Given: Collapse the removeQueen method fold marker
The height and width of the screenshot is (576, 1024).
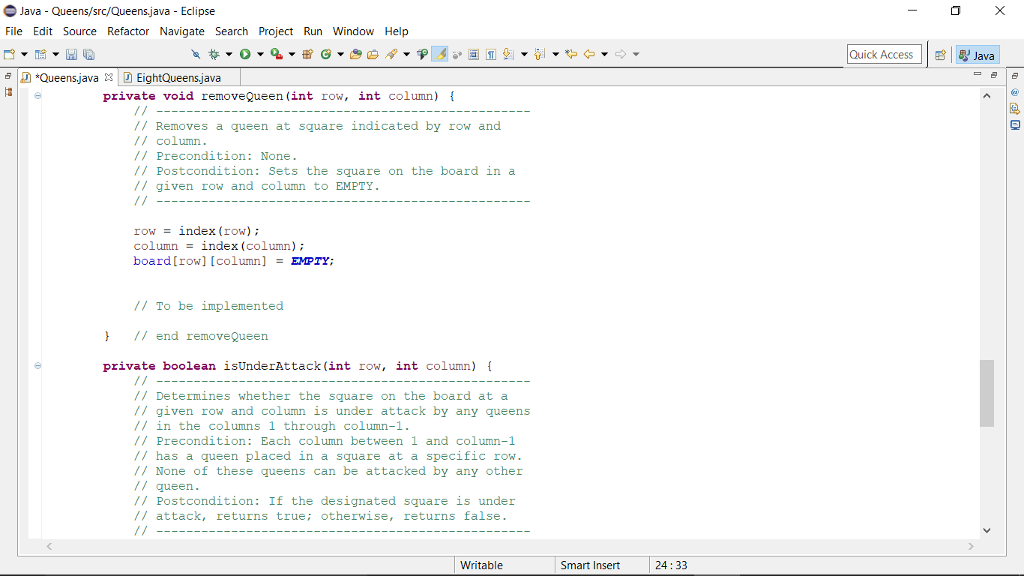Looking at the screenshot, I should (38, 96).
